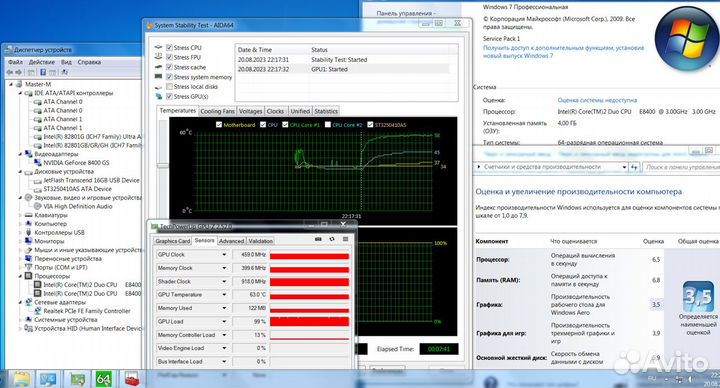Click GPU Load red sensor graph bar

309,321
